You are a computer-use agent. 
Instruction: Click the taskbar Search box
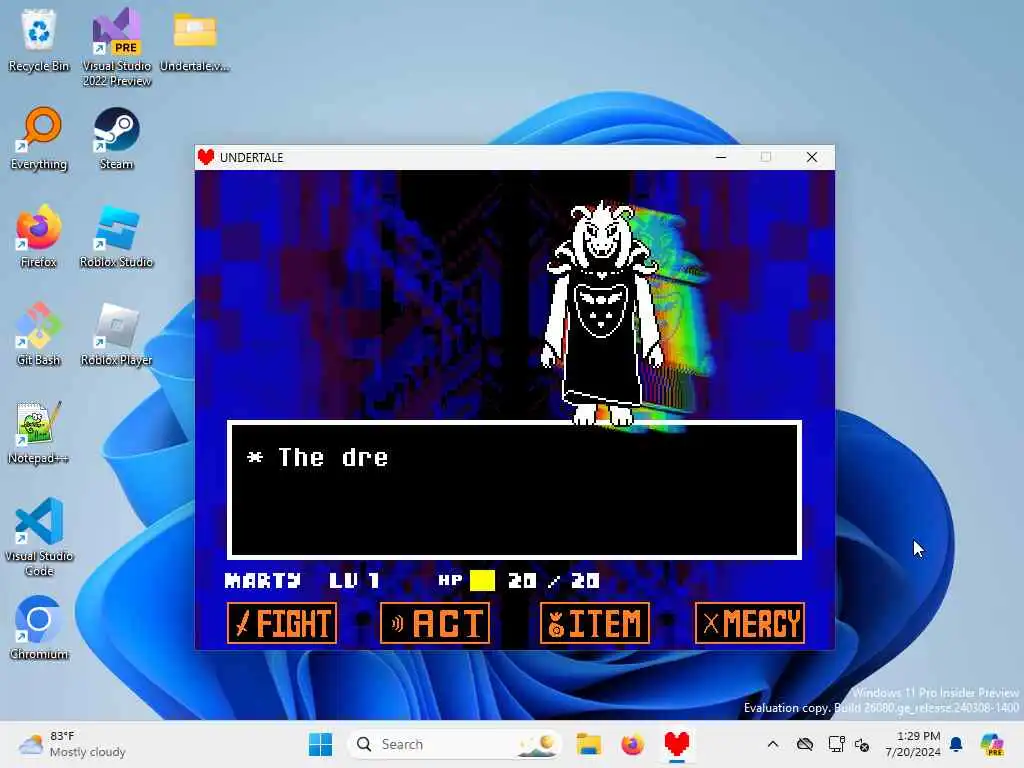pyautogui.click(x=455, y=744)
